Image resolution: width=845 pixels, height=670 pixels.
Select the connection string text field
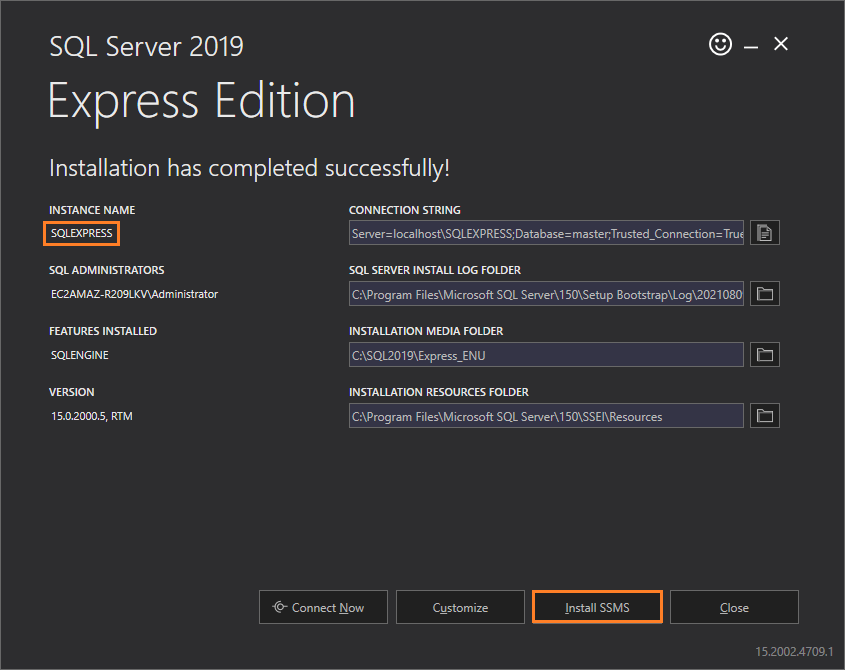tap(545, 232)
